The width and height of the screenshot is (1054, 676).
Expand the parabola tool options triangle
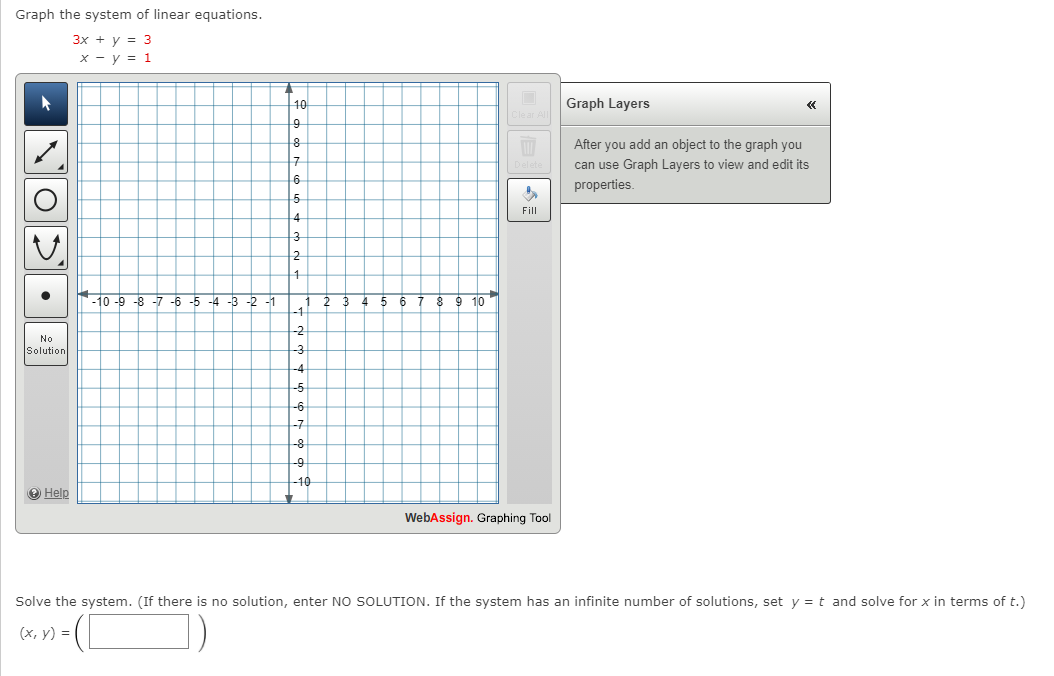coord(62,264)
